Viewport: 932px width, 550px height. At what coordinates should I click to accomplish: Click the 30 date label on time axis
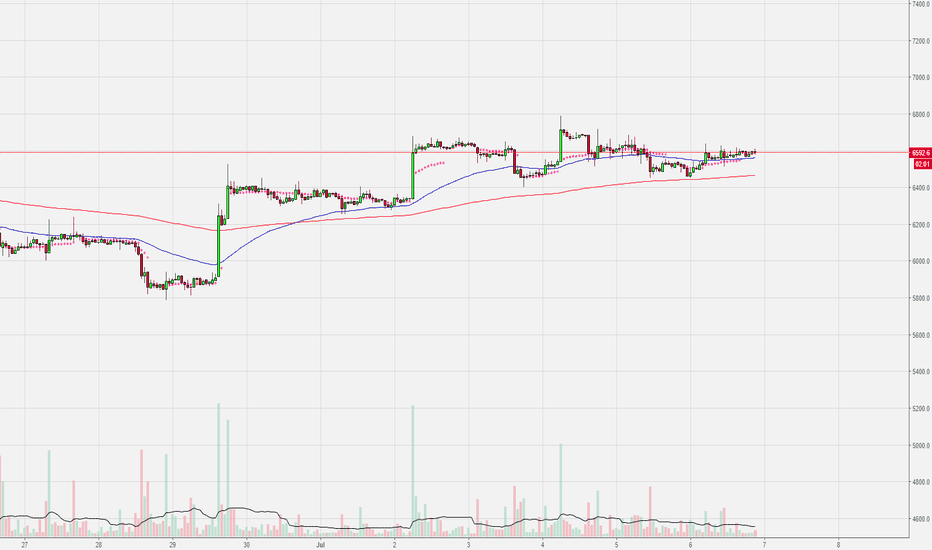pyautogui.click(x=246, y=544)
